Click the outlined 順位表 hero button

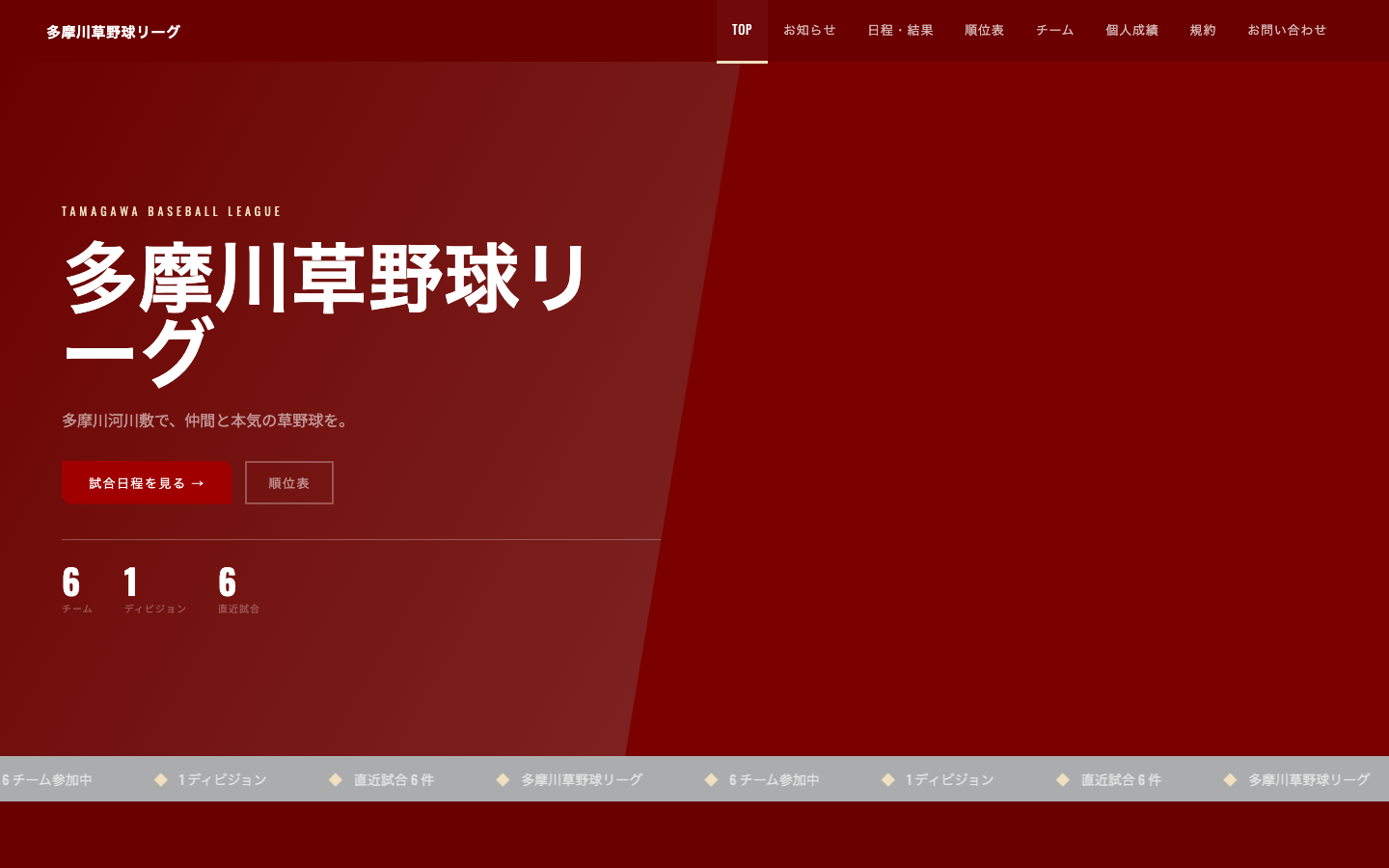click(x=289, y=482)
